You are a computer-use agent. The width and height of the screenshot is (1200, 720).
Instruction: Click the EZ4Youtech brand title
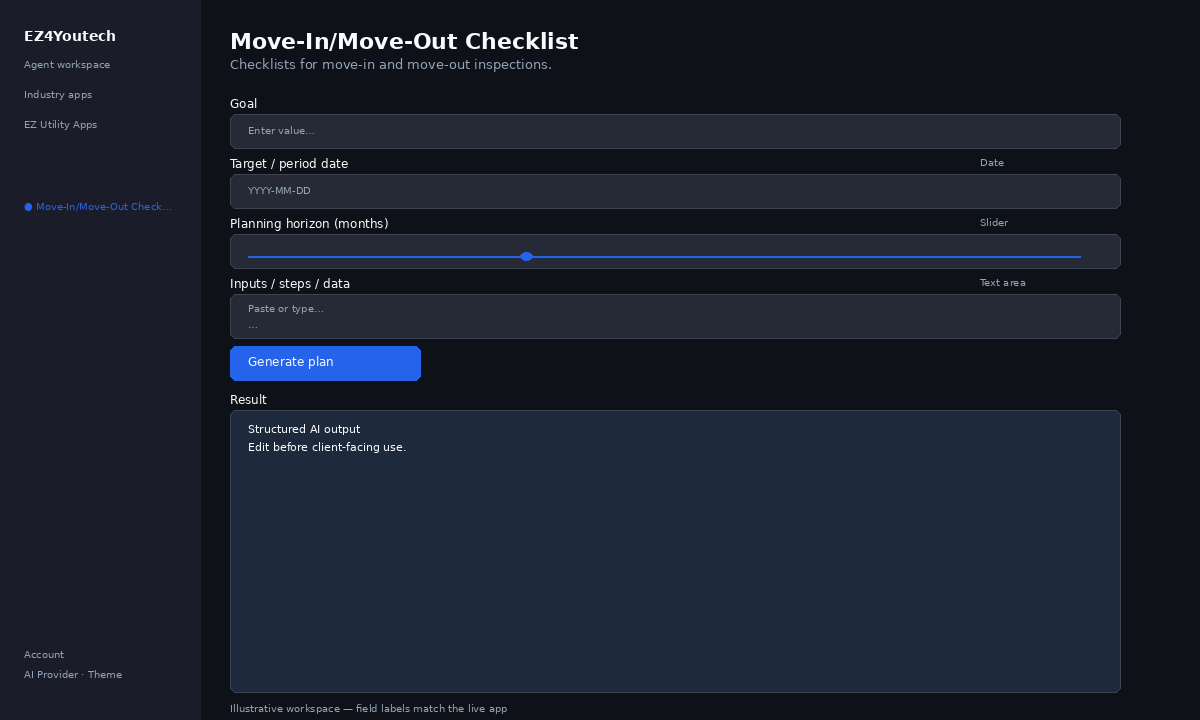click(x=70, y=36)
